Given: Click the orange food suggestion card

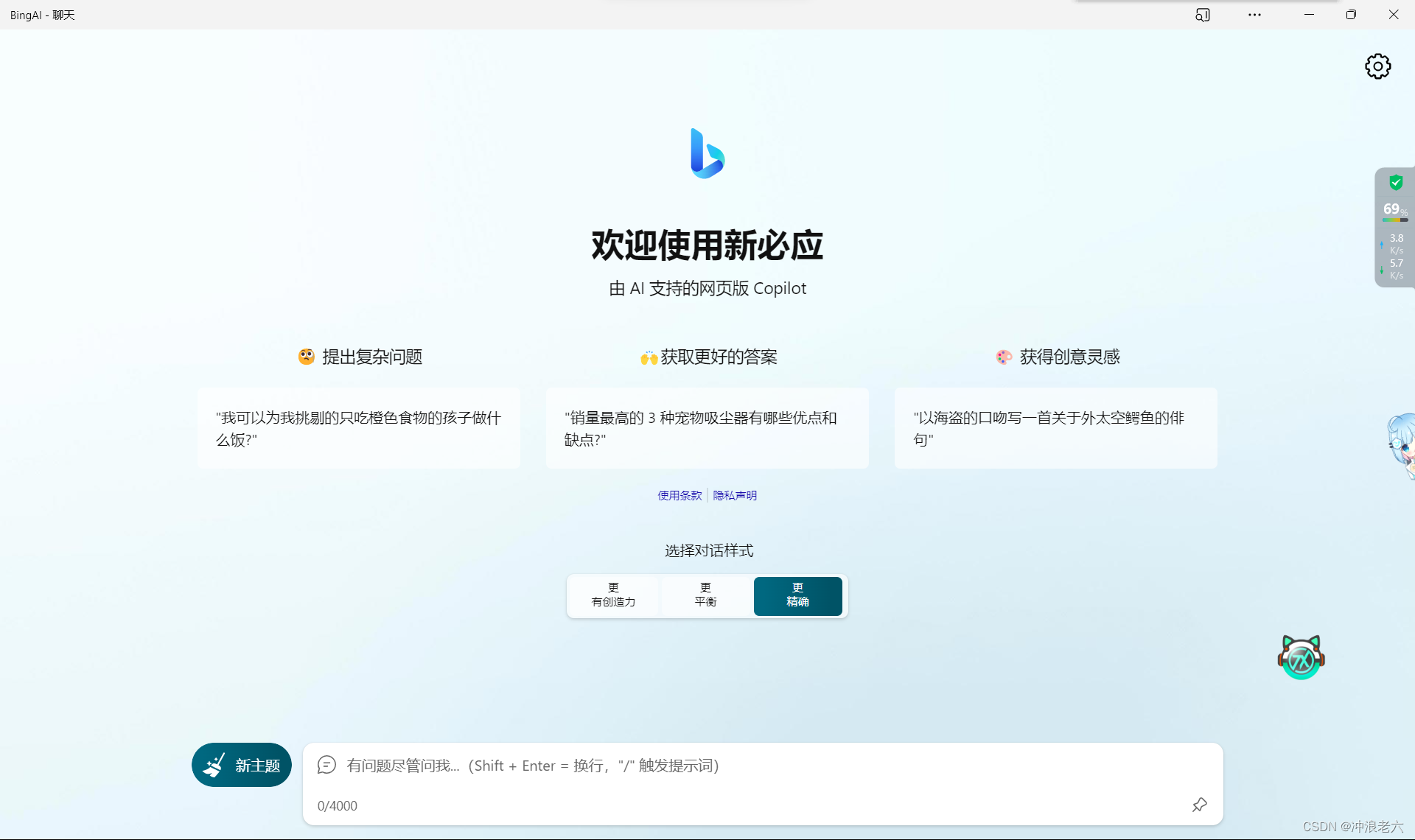Looking at the screenshot, I should click(x=358, y=428).
